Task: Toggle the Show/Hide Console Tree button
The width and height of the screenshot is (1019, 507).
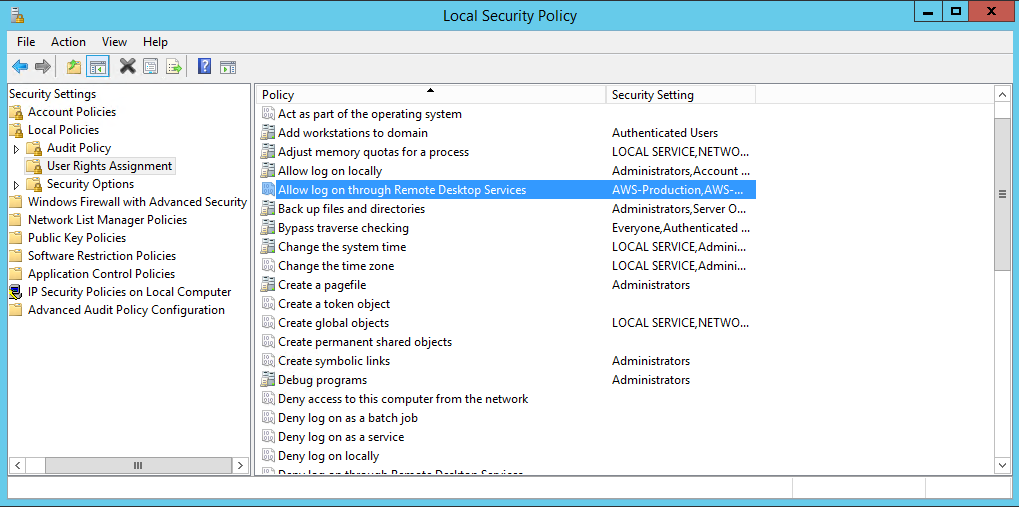Action: [x=97, y=67]
